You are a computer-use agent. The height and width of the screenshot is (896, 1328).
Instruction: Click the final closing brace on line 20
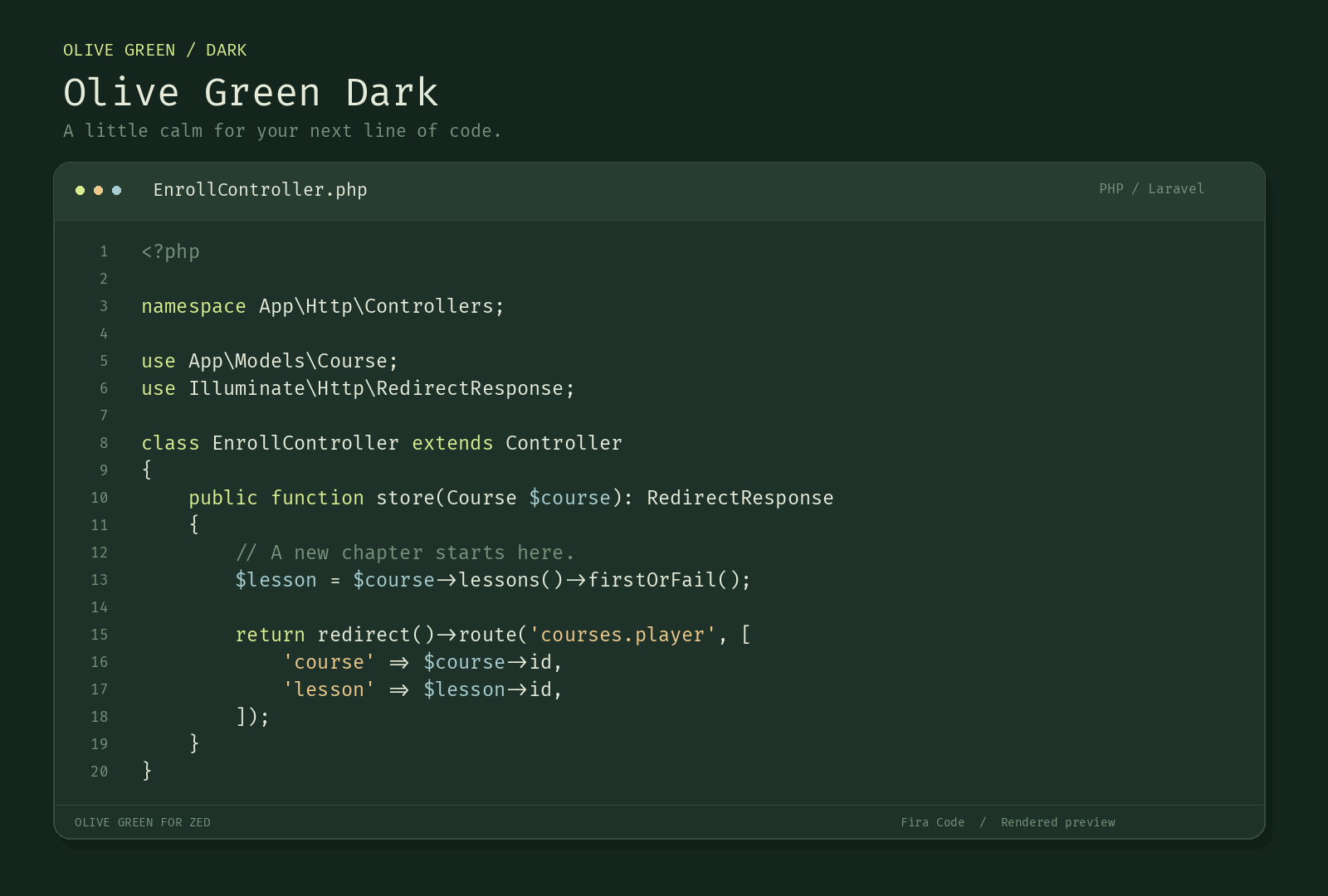point(147,771)
